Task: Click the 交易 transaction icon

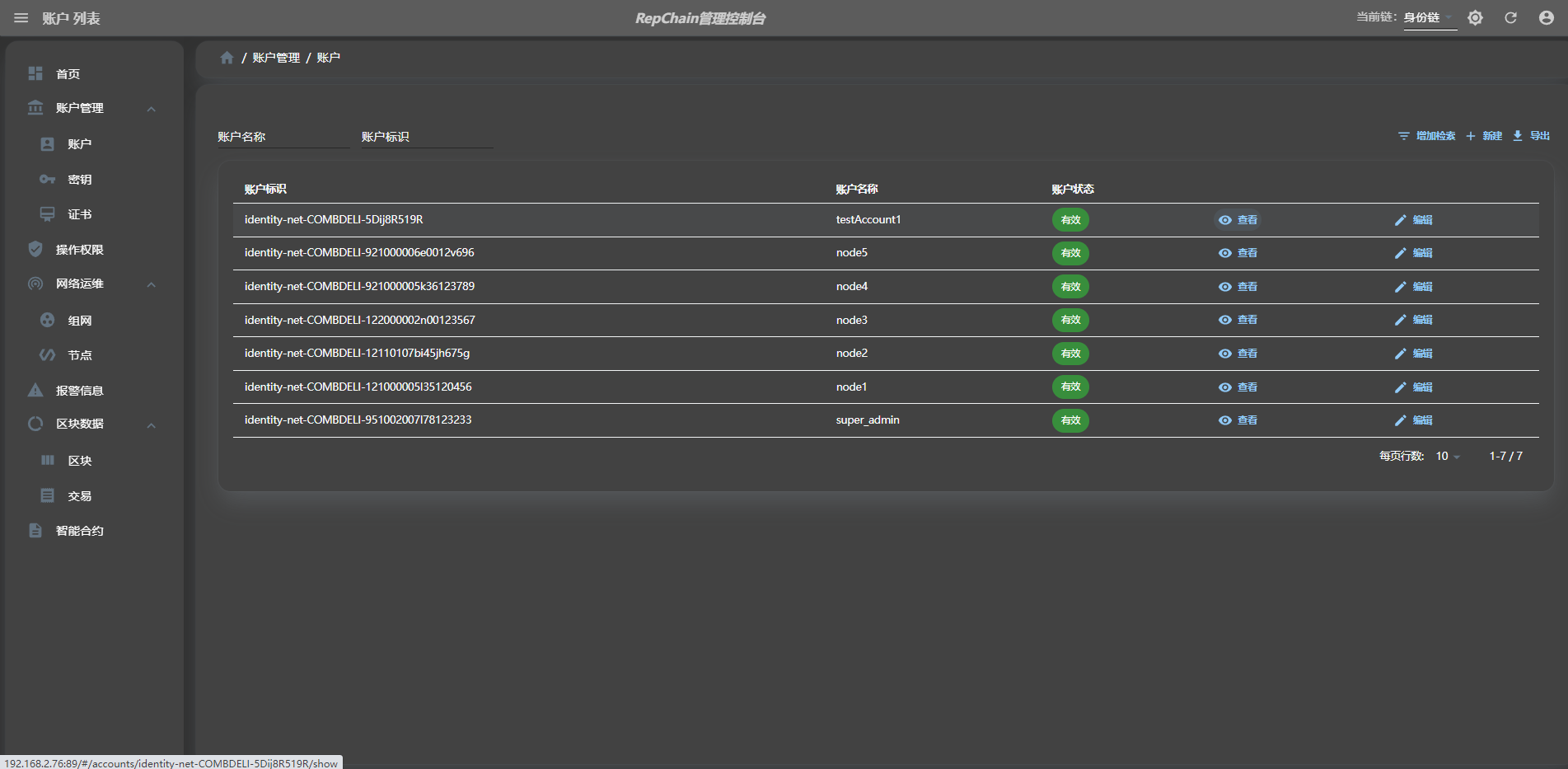Action: [x=48, y=495]
